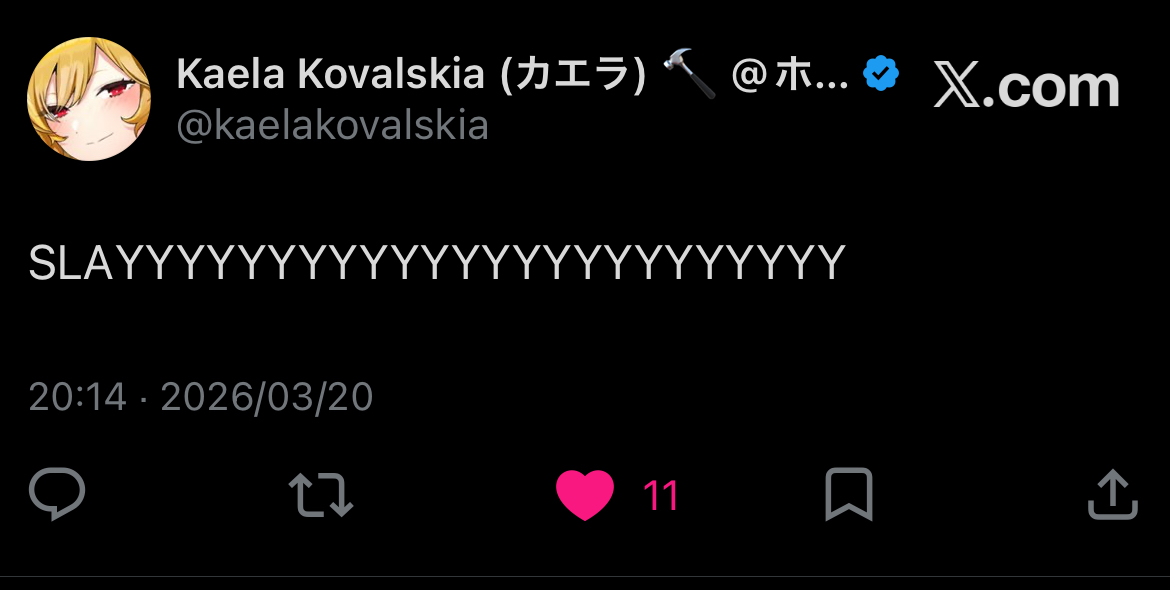The height and width of the screenshot is (590, 1170).
Task: Click the blue verified checkmark badge
Action: (881, 74)
